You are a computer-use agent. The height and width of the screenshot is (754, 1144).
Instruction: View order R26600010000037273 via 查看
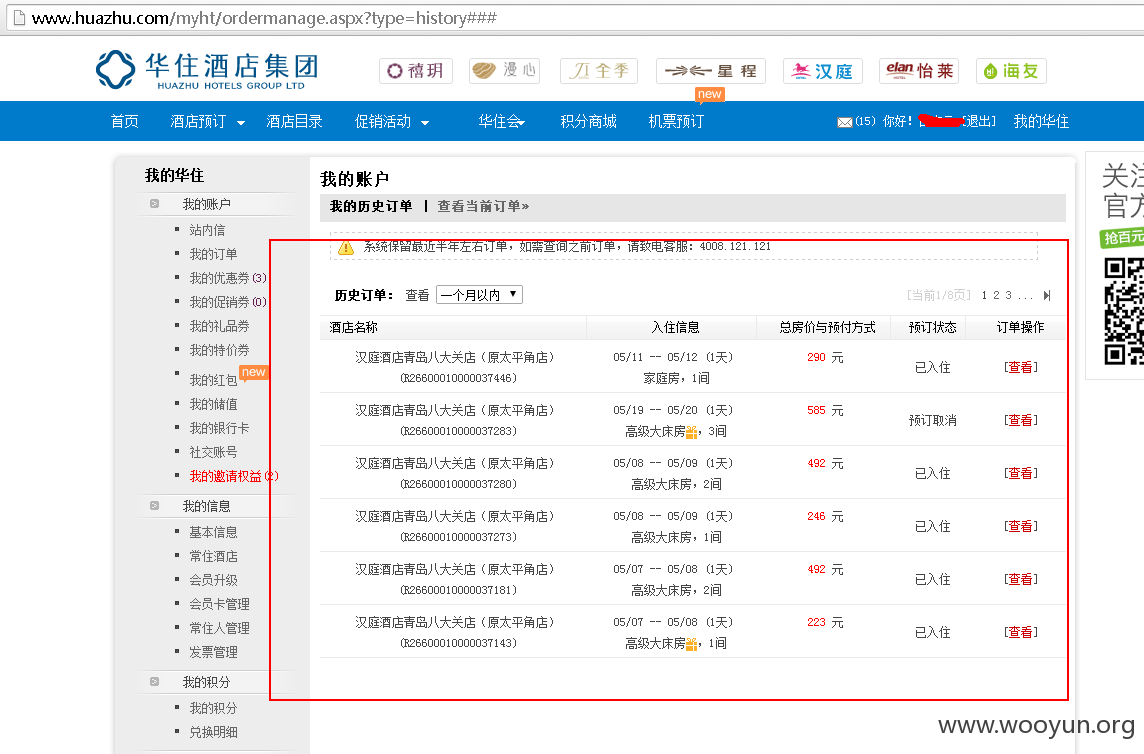coord(1021,526)
